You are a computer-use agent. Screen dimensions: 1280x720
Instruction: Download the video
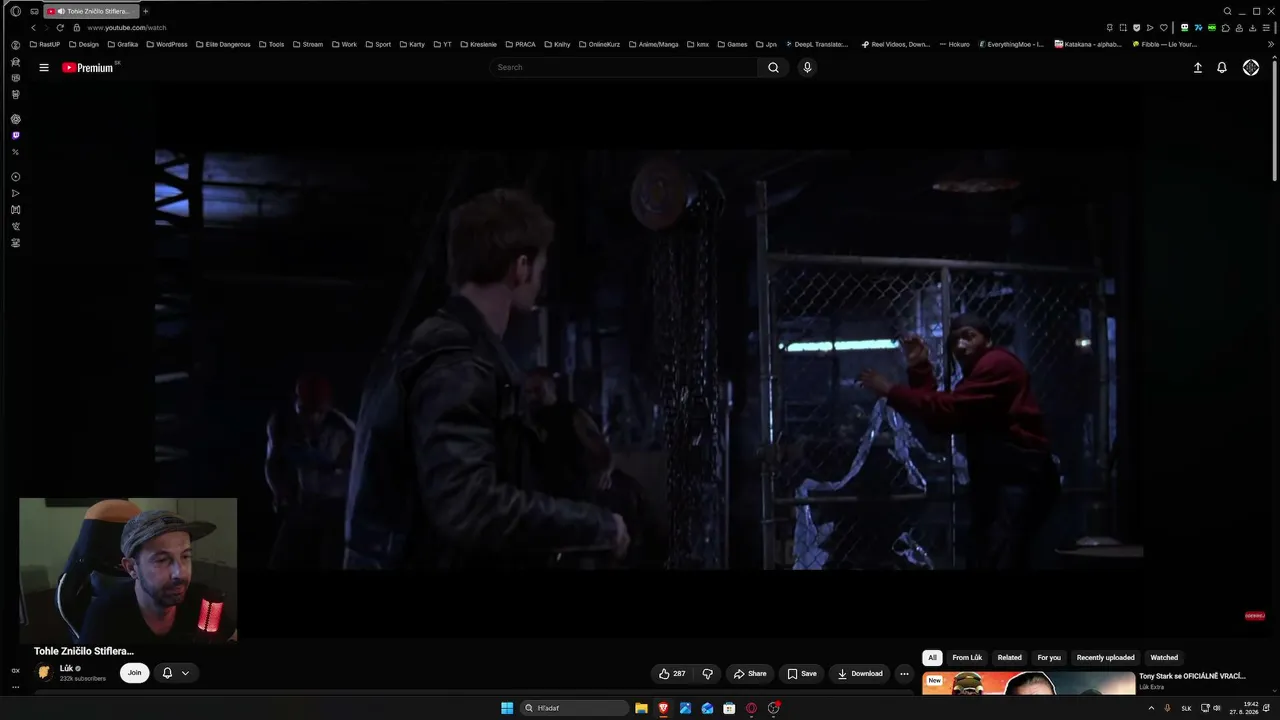point(860,674)
